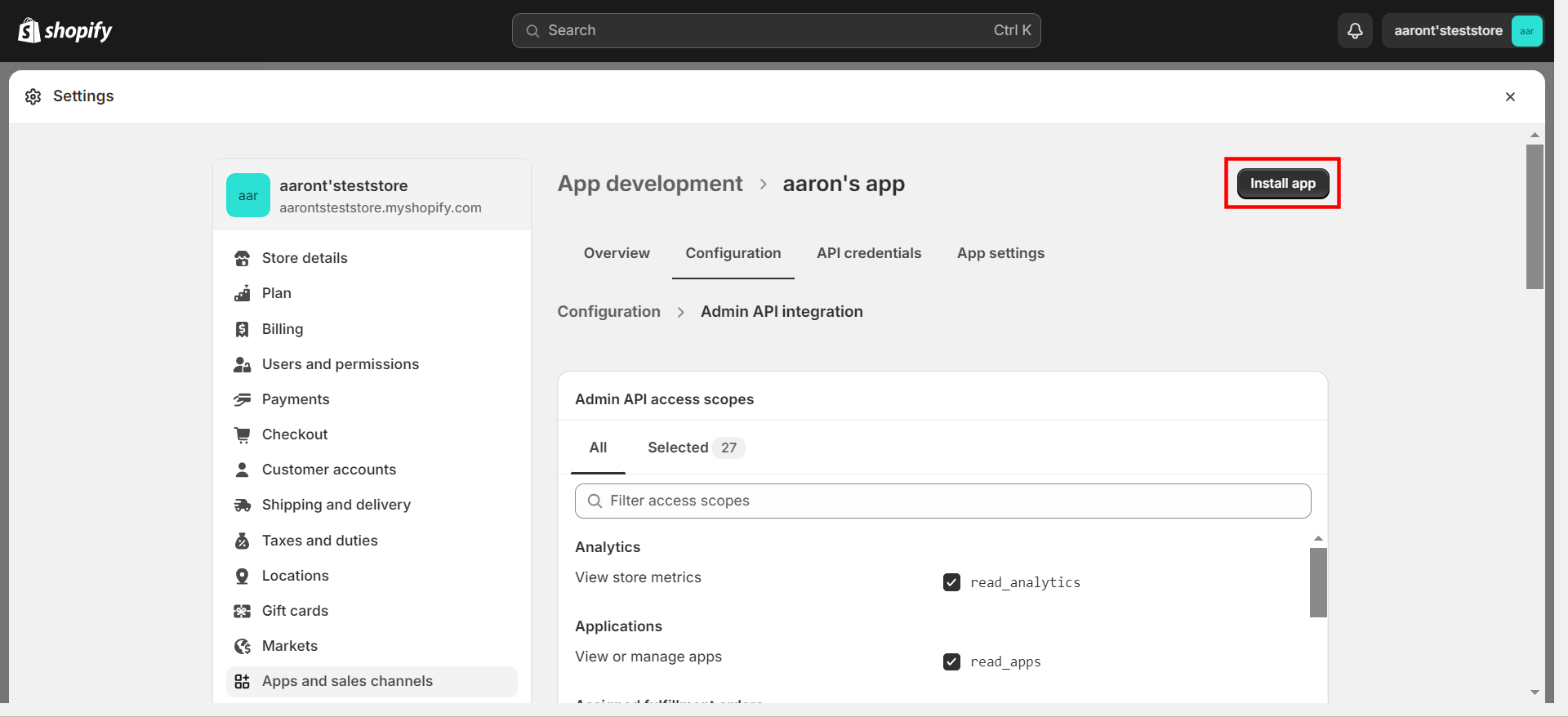Go back to App development breadcrumb
Viewport: 1568px width, 717px height.
click(650, 184)
